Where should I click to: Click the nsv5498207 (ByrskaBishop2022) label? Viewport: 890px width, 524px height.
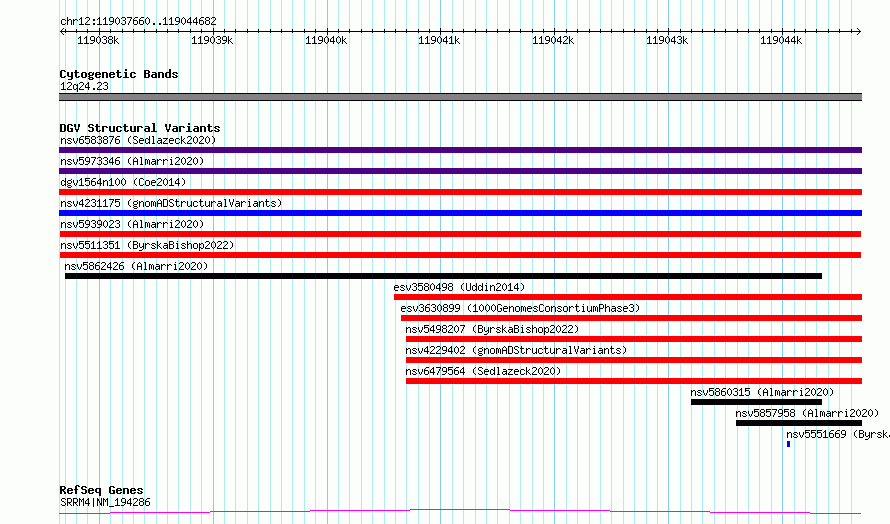[492, 329]
